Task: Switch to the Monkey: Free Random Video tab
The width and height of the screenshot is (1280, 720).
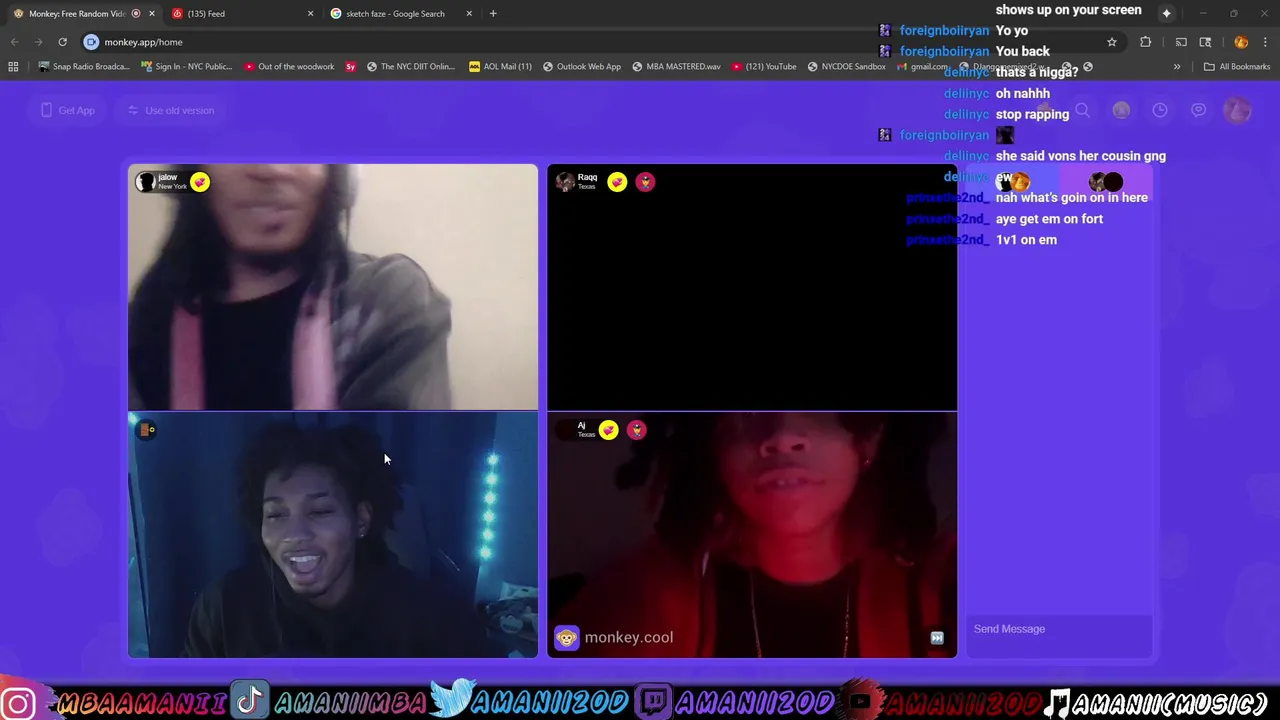Action: [x=70, y=13]
